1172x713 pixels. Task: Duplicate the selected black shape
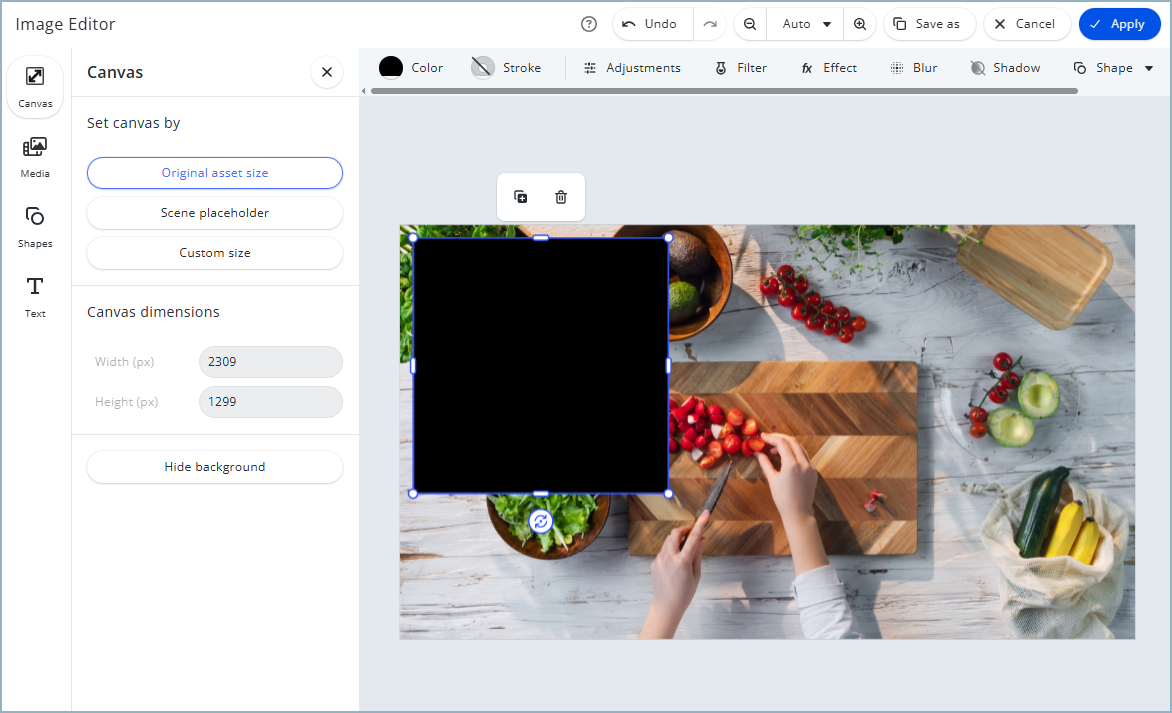(x=521, y=197)
